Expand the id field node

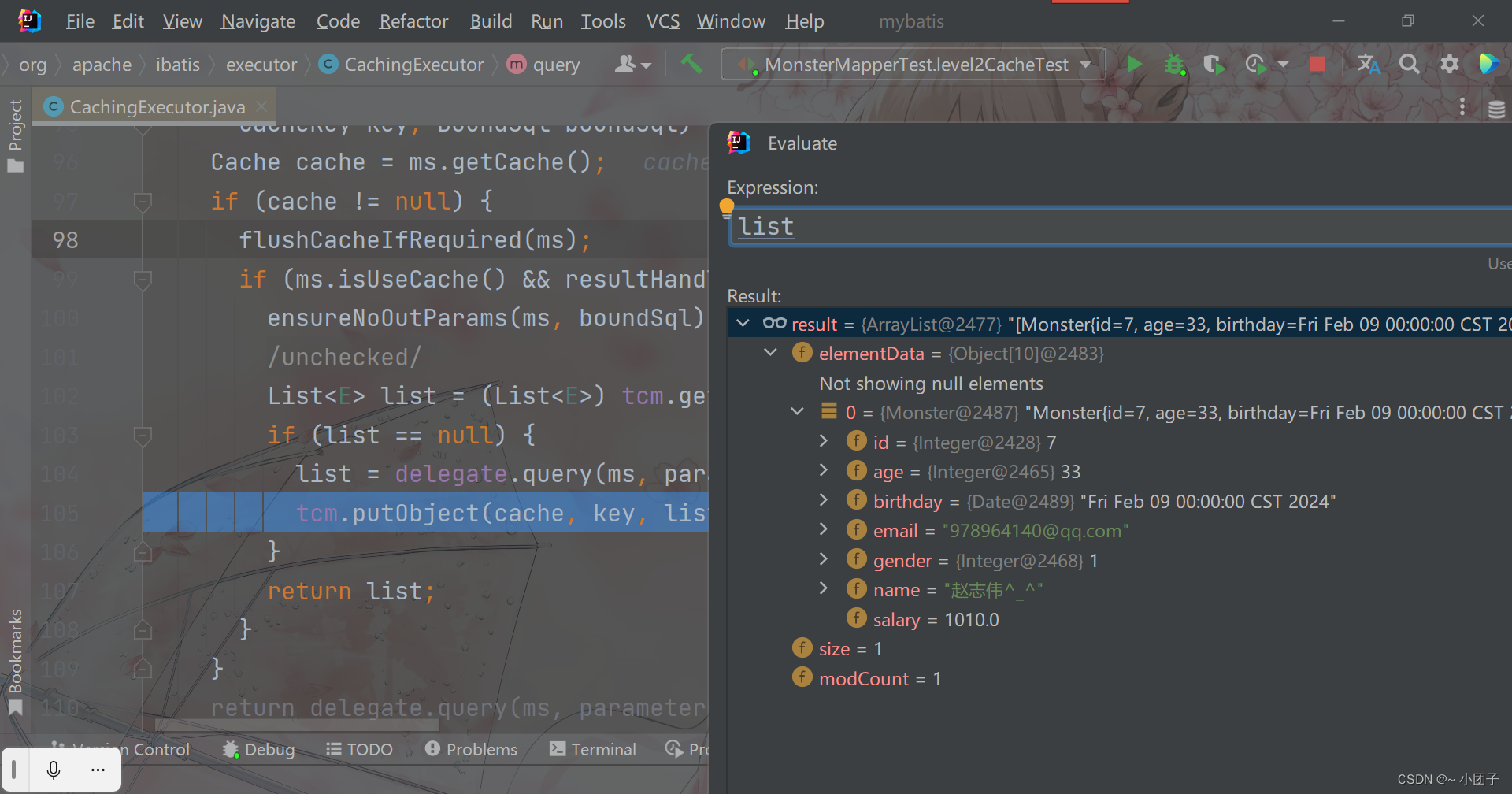coord(824,441)
